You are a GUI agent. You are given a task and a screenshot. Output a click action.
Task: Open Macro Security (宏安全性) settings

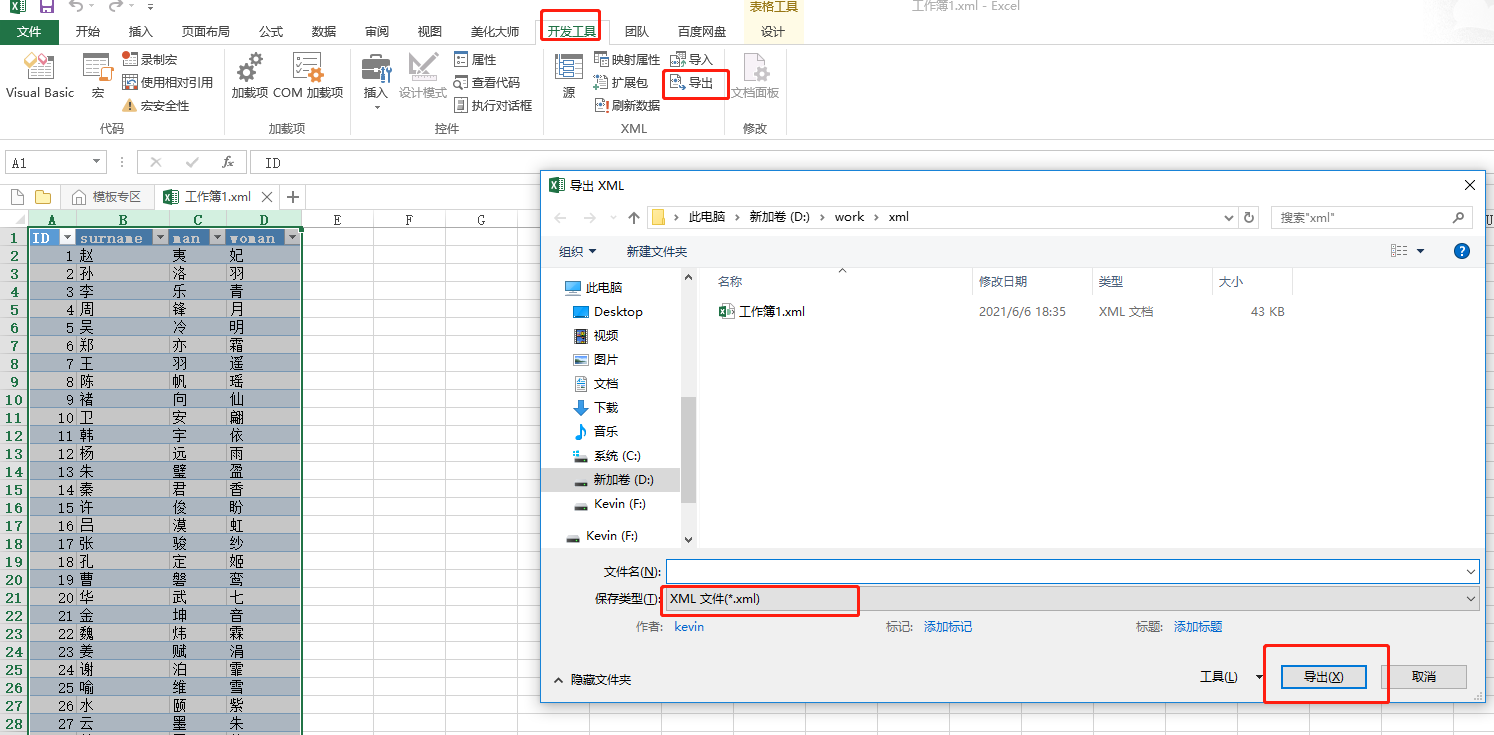[x=155, y=105]
